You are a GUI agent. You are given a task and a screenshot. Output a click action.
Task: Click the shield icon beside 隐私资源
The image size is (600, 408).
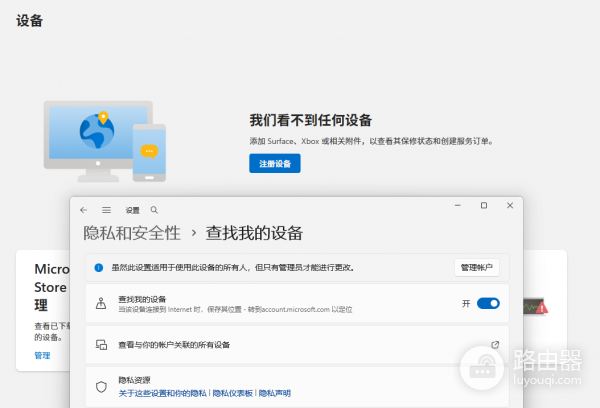101,387
